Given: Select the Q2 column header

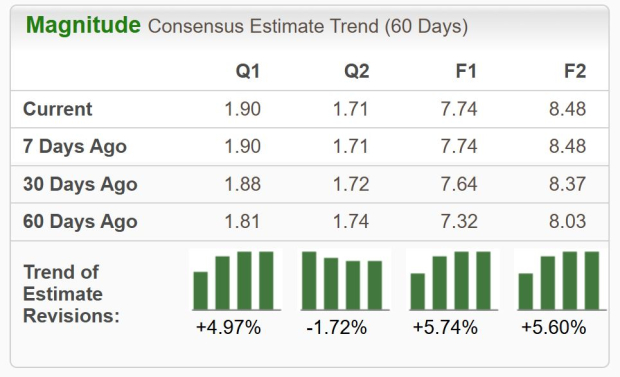Looking at the screenshot, I should 357,72.
